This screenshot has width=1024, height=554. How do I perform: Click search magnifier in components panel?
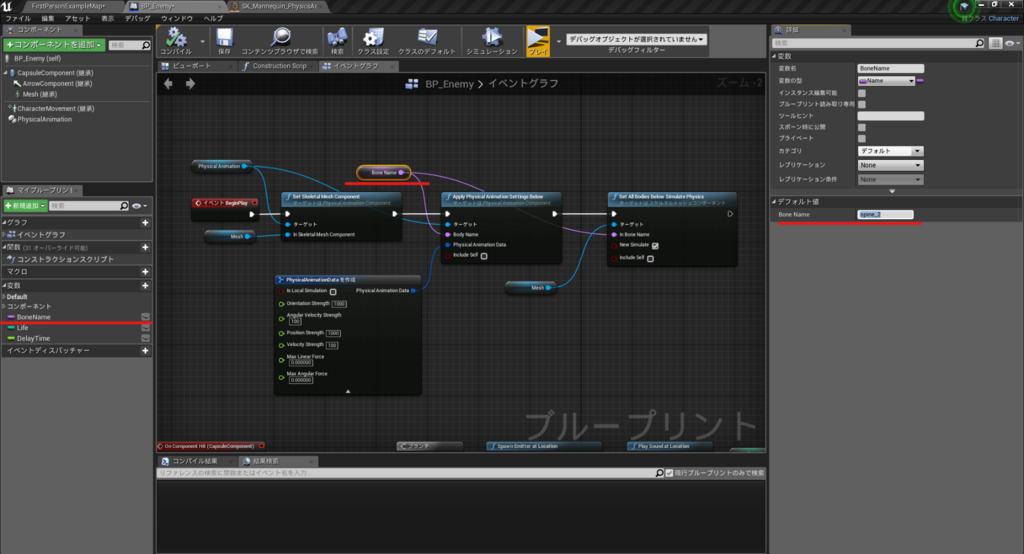(x=146, y=45)
